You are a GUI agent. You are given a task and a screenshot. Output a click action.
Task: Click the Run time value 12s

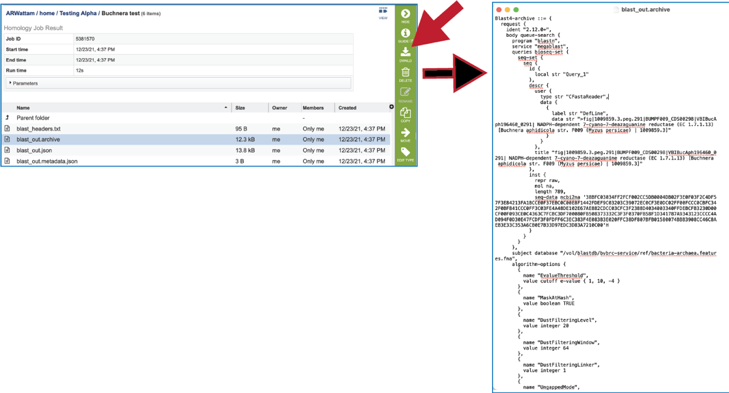point(80,70)
